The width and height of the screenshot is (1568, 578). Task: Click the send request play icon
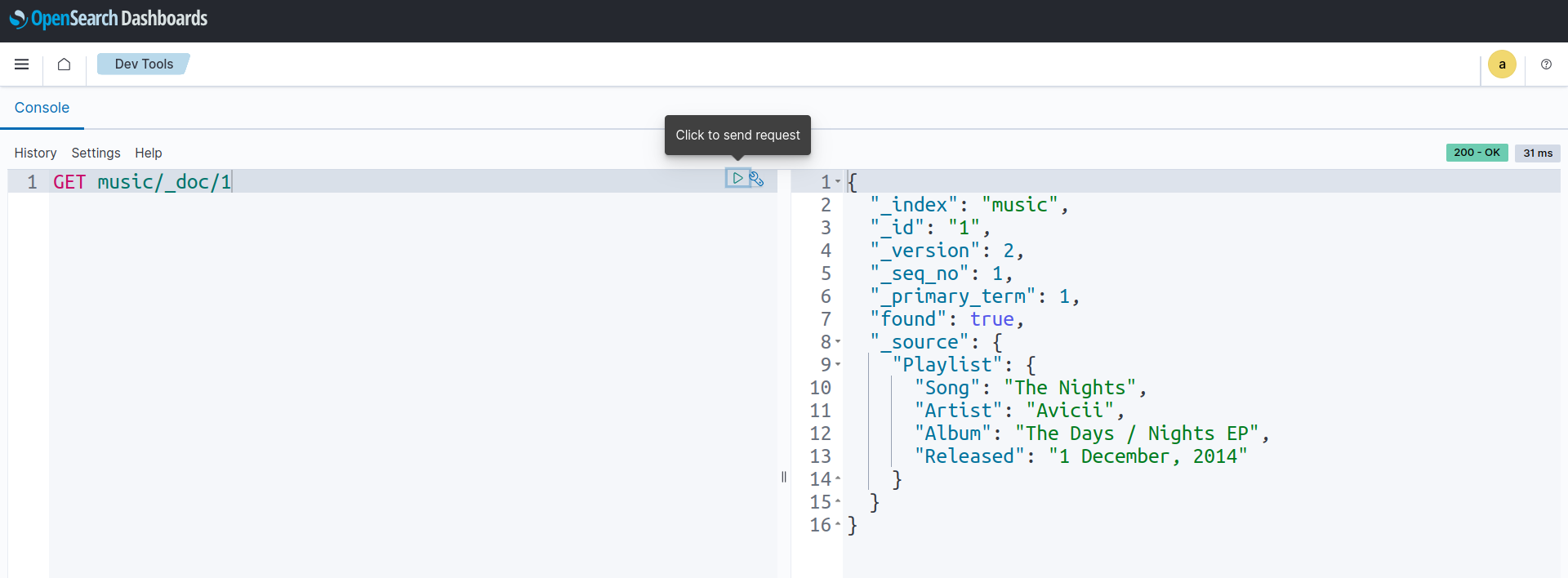[737, 178]
